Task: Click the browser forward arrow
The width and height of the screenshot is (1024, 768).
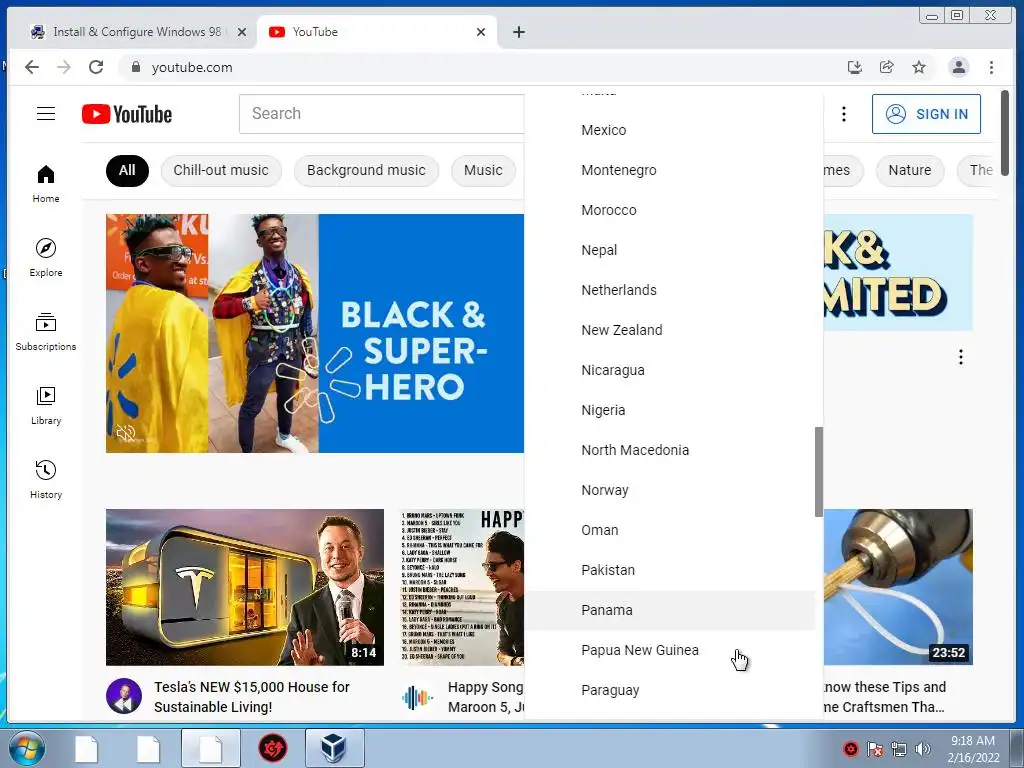Action: click(x=63, y=67)
